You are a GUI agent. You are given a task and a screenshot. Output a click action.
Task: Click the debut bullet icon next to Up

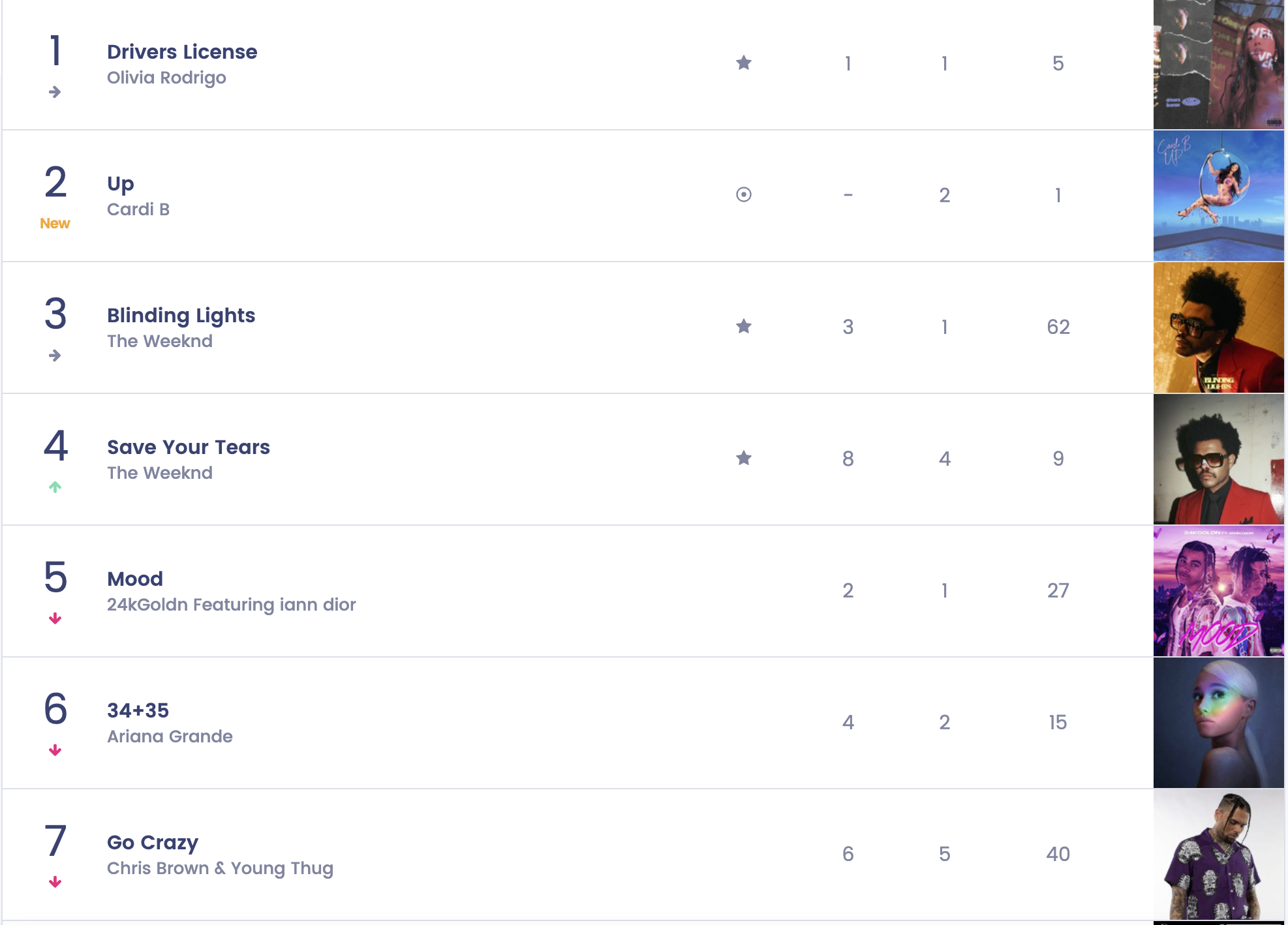(743, 195)
